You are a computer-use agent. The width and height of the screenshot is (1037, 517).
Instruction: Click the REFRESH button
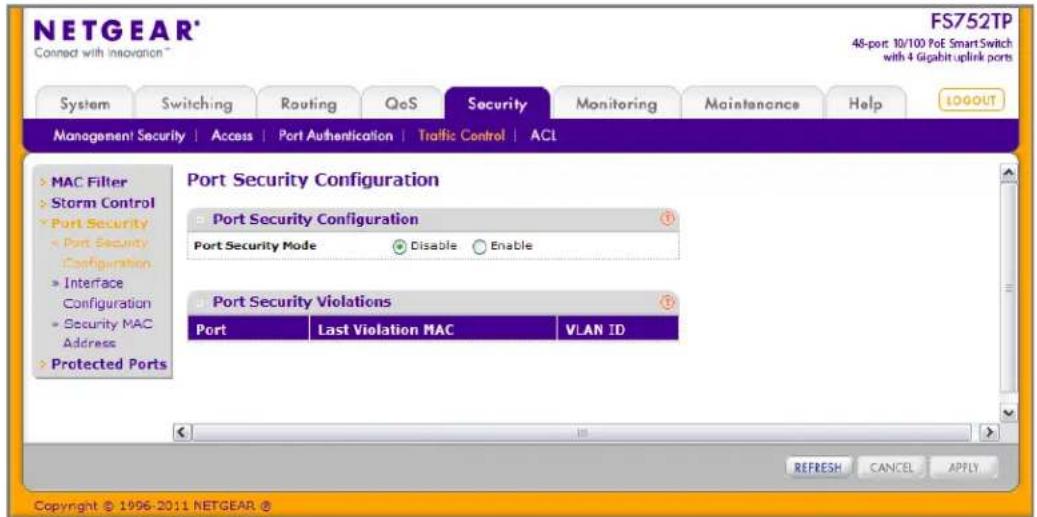coord(819,467)
